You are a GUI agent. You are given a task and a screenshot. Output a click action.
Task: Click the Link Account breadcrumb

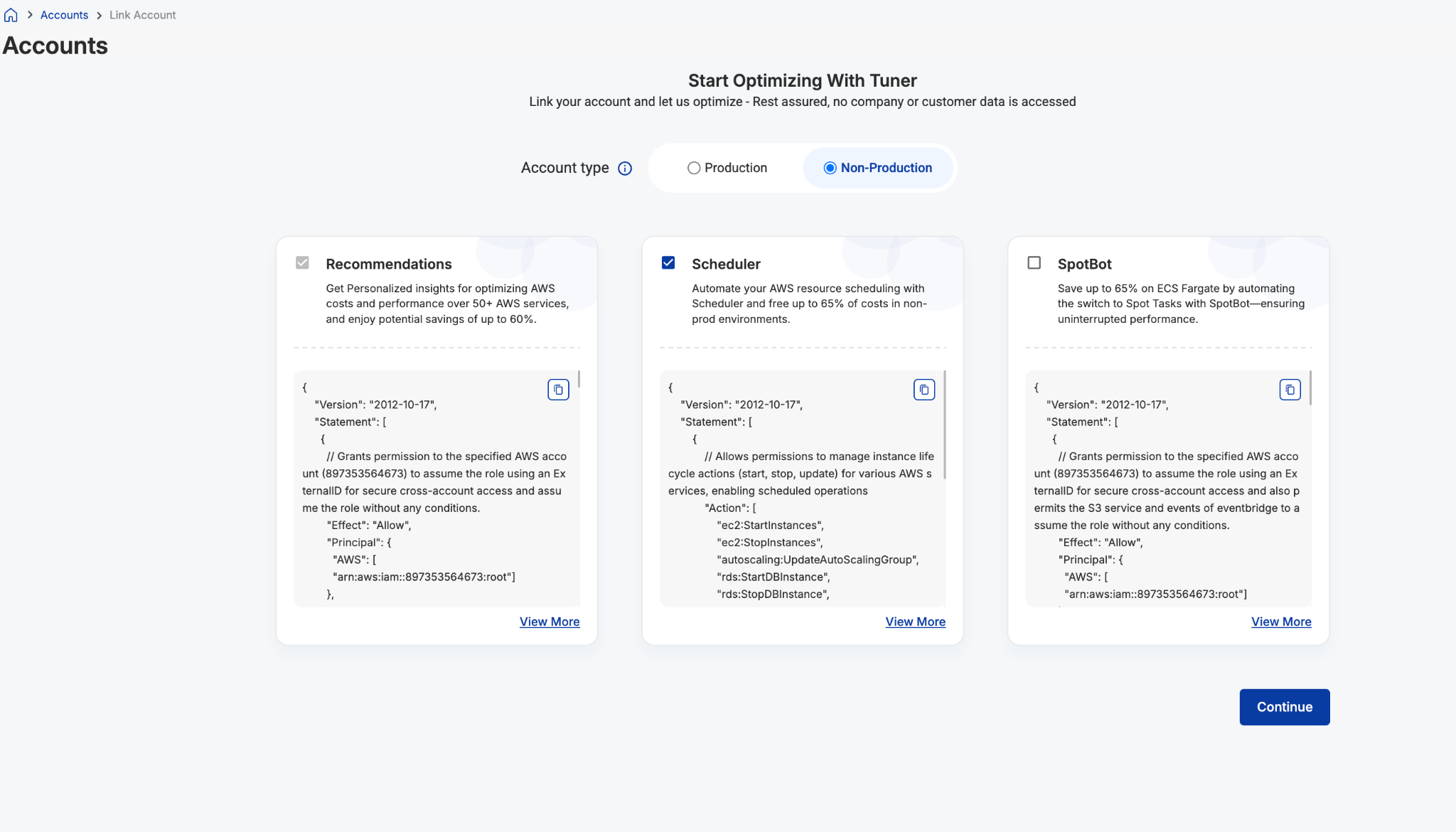click(x=142, y=15)
